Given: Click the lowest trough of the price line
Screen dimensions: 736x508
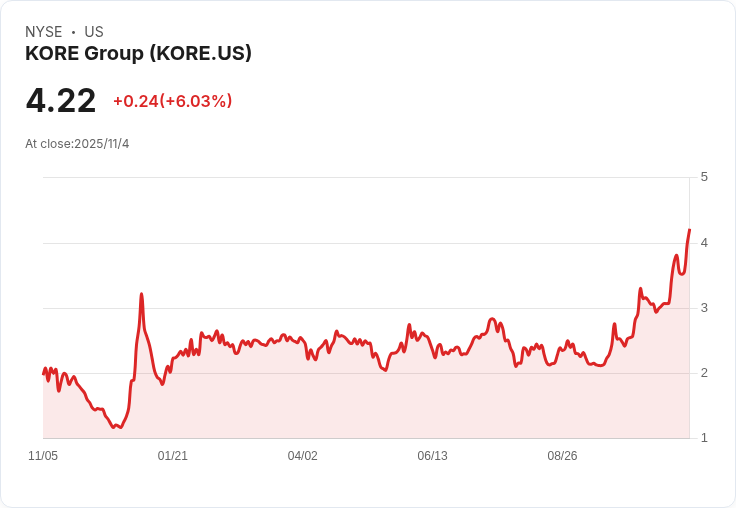Looking at the screenshot, I should coord(121,427).
